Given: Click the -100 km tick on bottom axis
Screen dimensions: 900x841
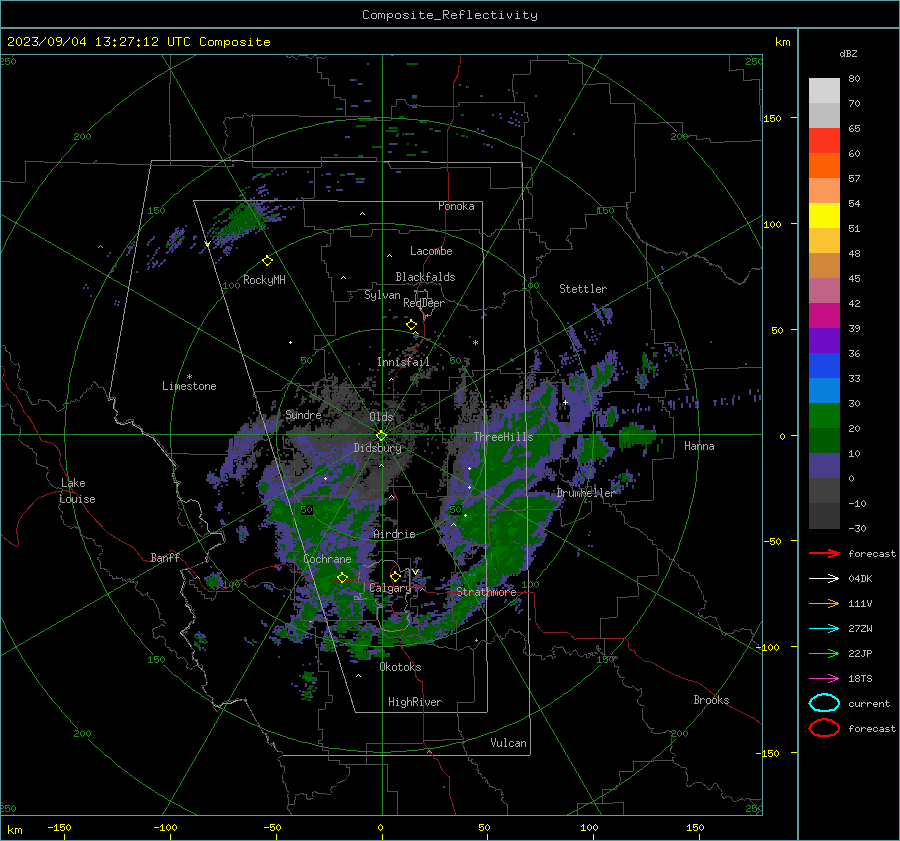Looking at the screenshot, I should (x=165, y=827).
